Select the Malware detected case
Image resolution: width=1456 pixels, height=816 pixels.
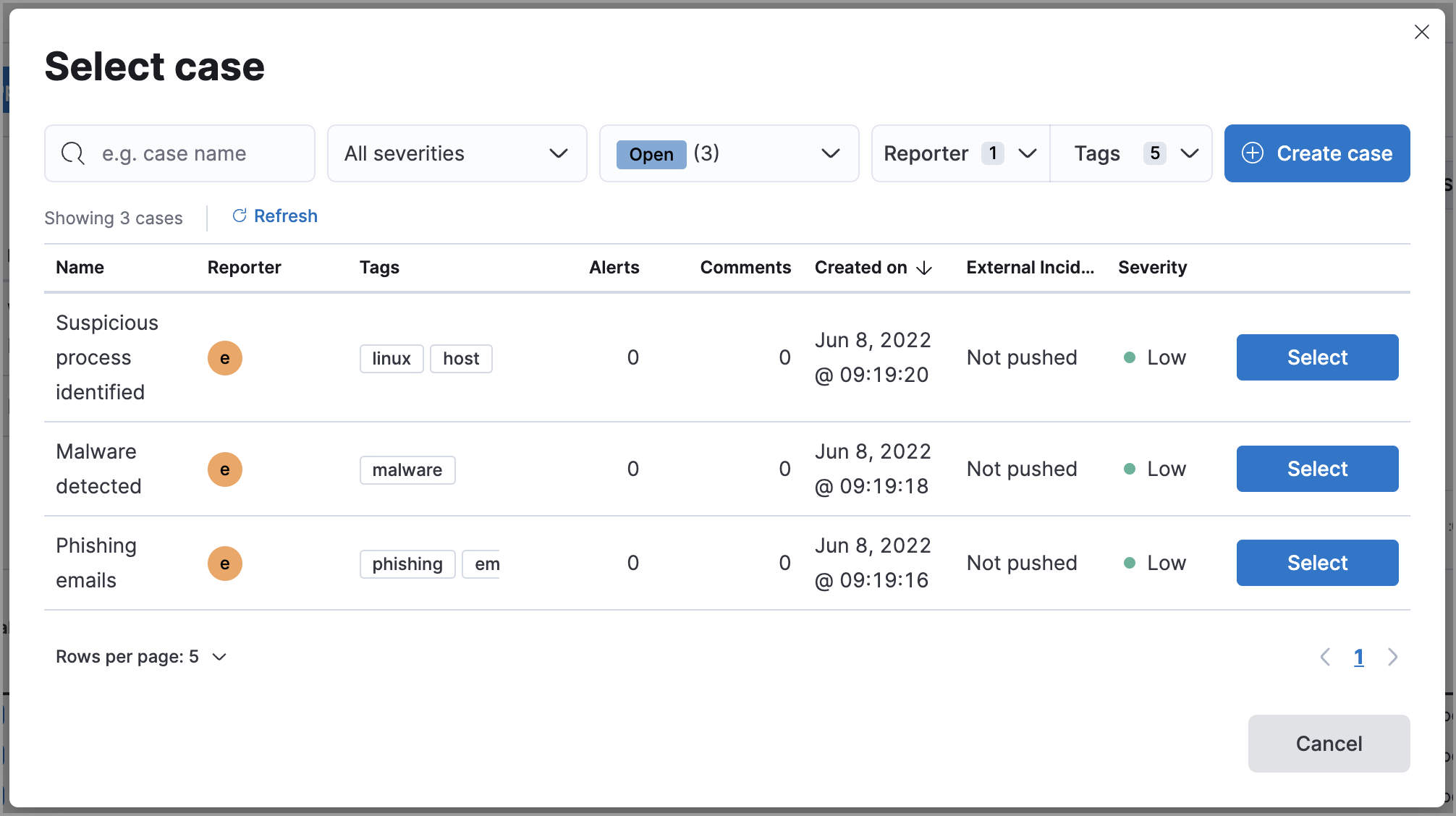1317,468
